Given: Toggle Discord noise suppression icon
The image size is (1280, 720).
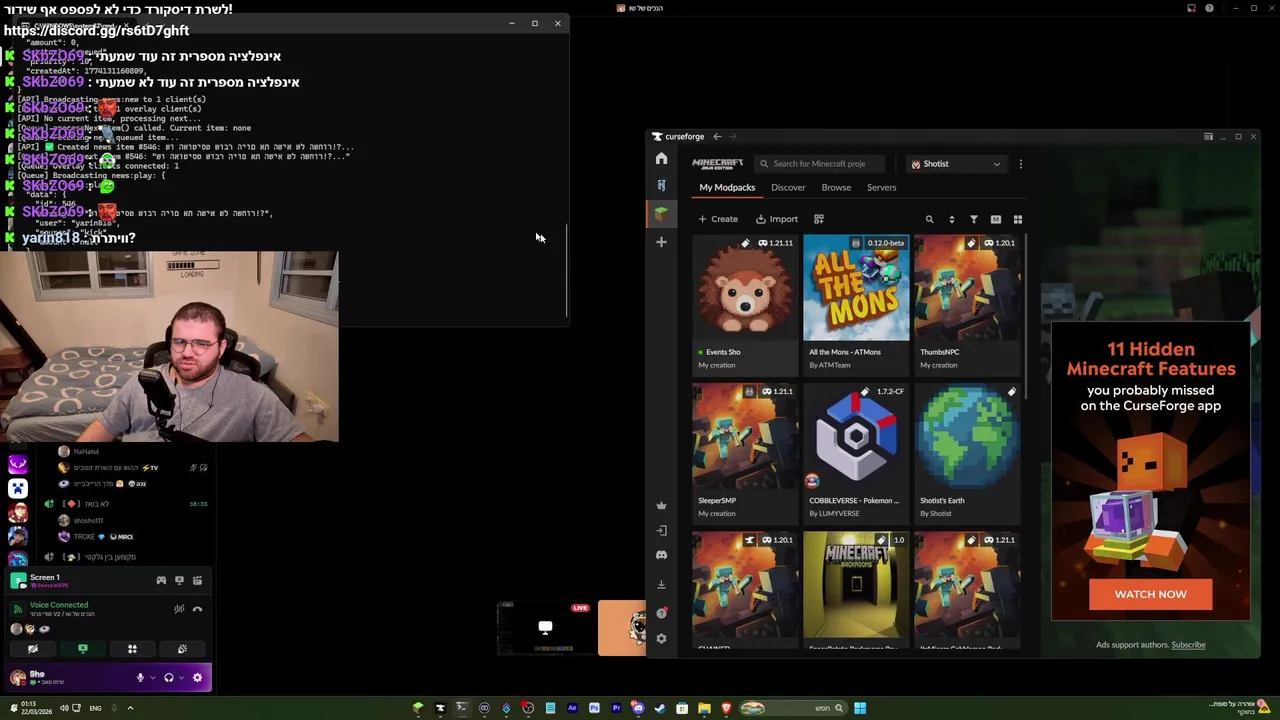Looking at the screenshot, I should pos(179,609).
